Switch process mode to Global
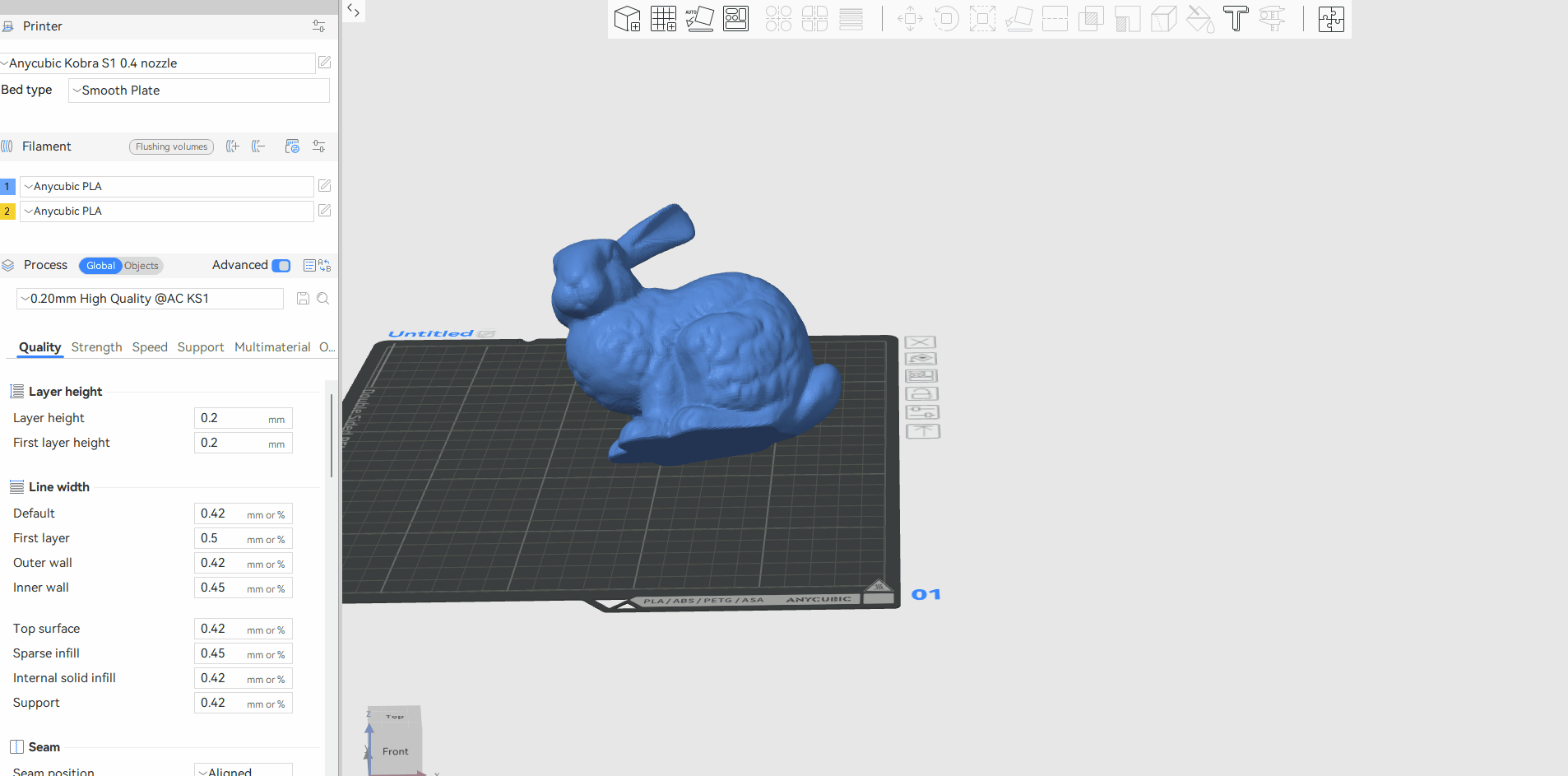The width and height of the screenshot is (1568, 776). coord(100,266)
